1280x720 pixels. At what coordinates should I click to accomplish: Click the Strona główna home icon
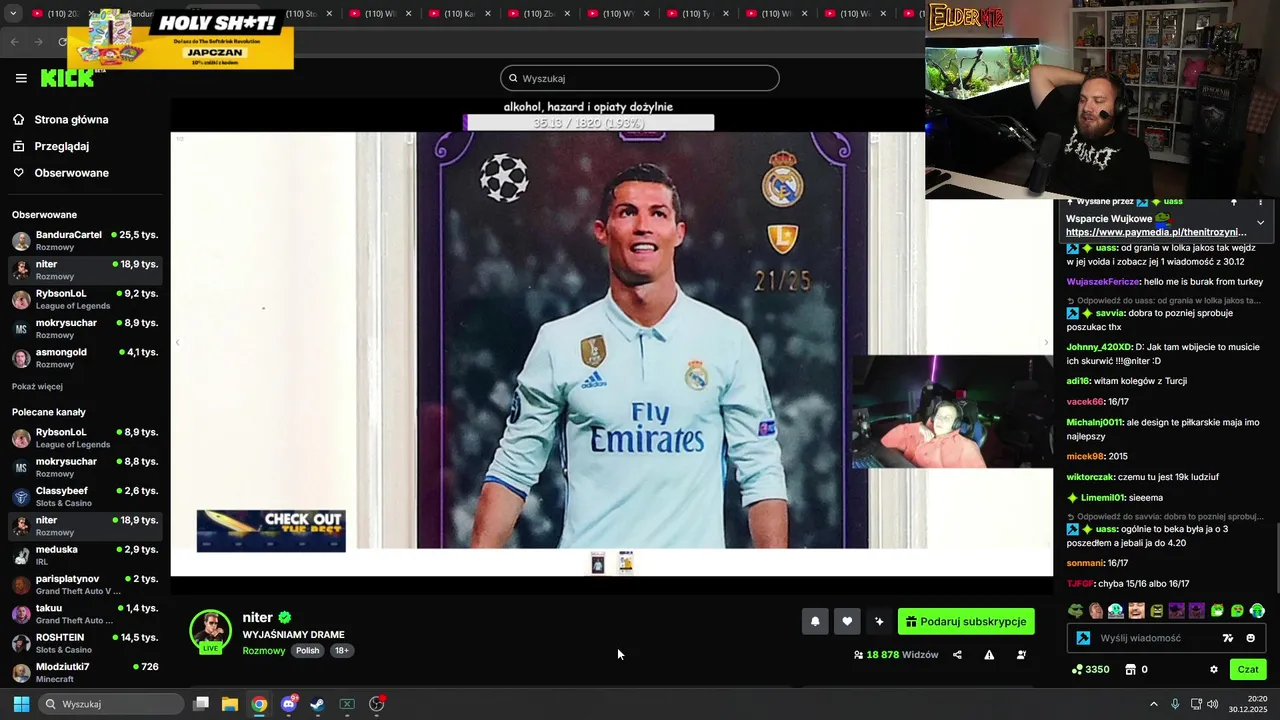[x=18, y=120]
